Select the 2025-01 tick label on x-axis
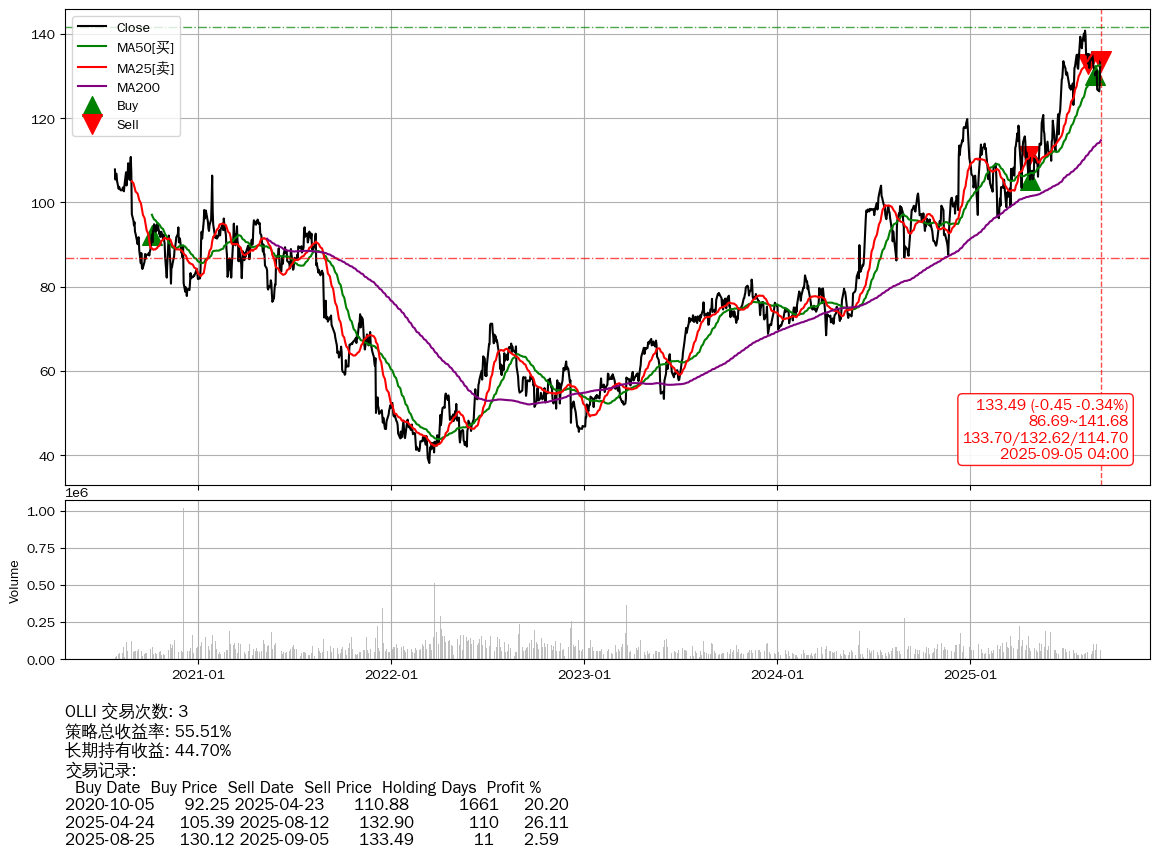The image size is (1160, 857). (x=970, y=675)
